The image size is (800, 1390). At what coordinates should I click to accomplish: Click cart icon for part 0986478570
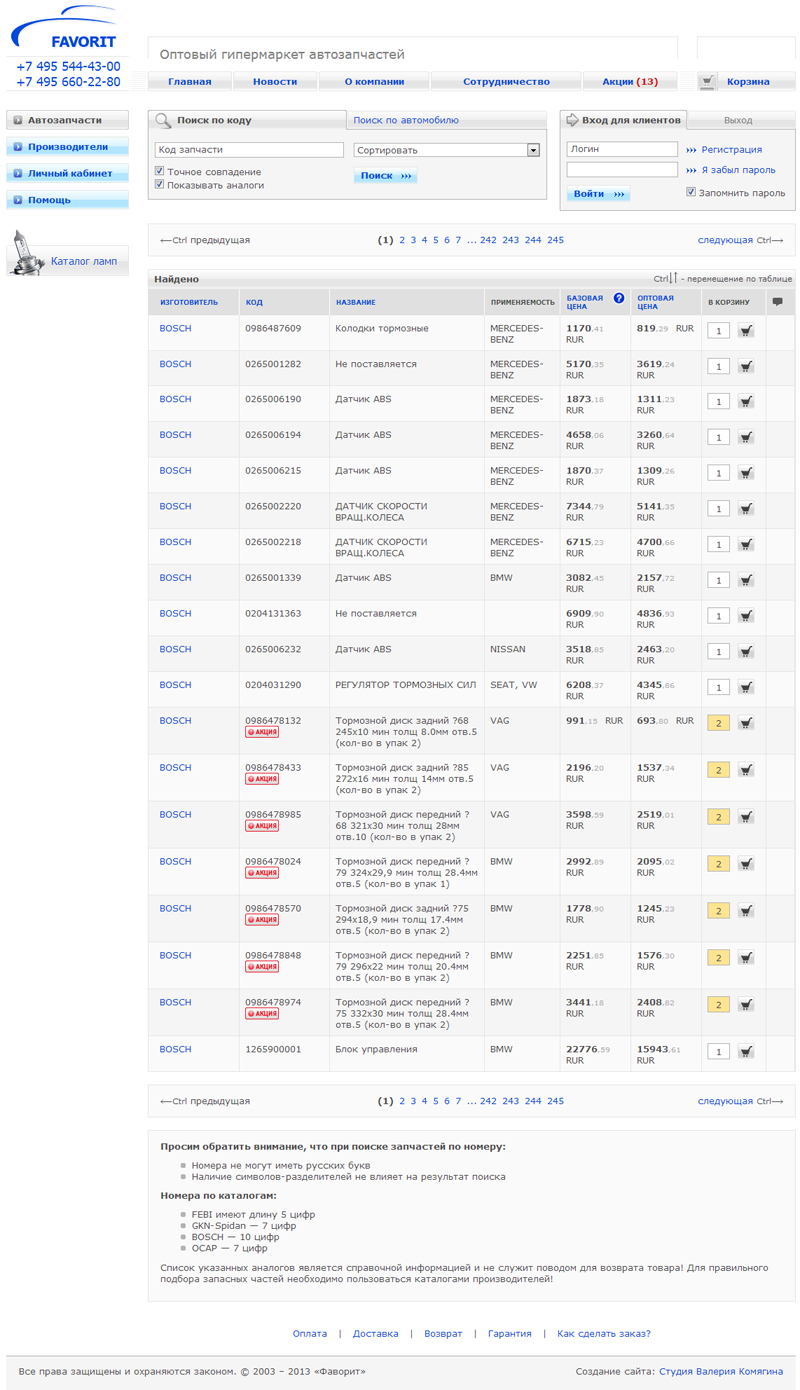coord(746,912)
